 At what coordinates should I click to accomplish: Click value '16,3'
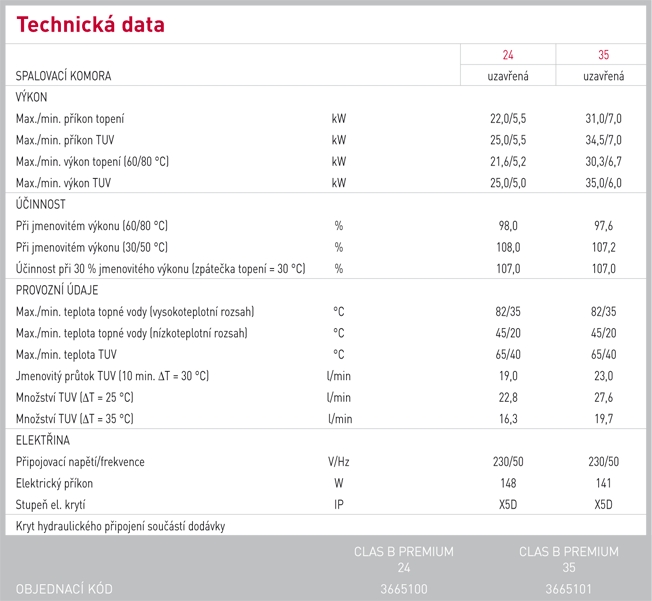point(508,419)
